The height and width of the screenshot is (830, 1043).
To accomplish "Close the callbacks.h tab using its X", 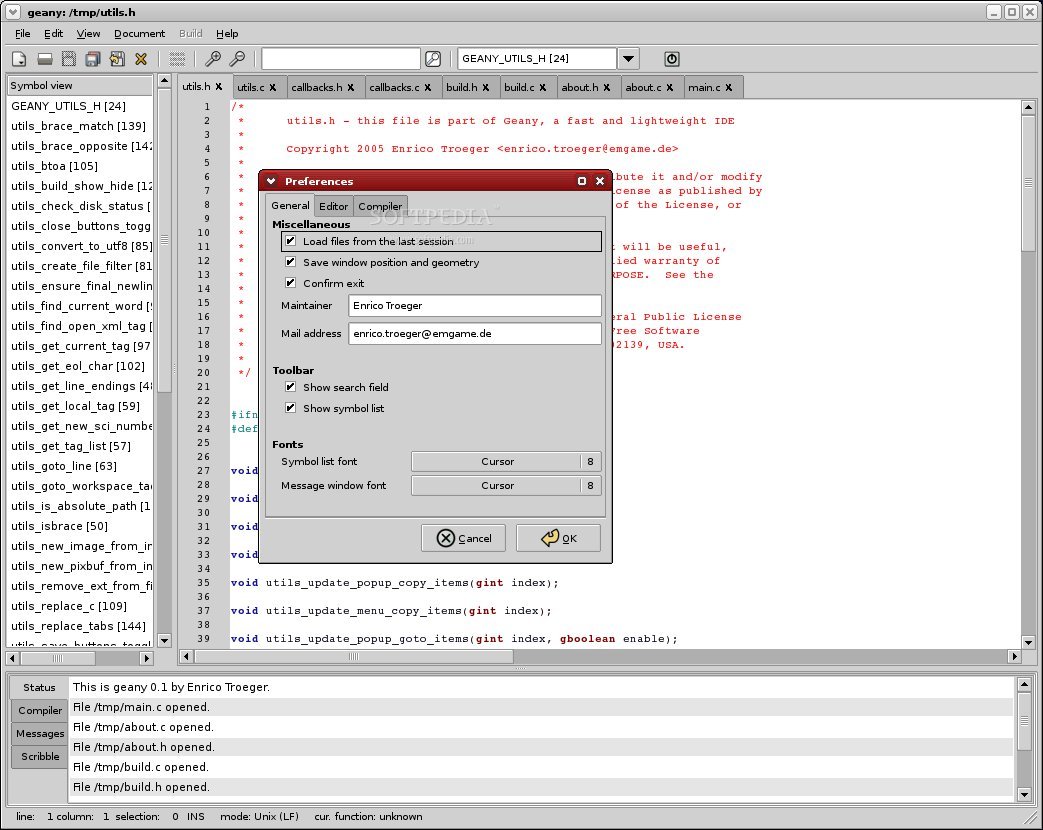I will (x=351, y=87).
